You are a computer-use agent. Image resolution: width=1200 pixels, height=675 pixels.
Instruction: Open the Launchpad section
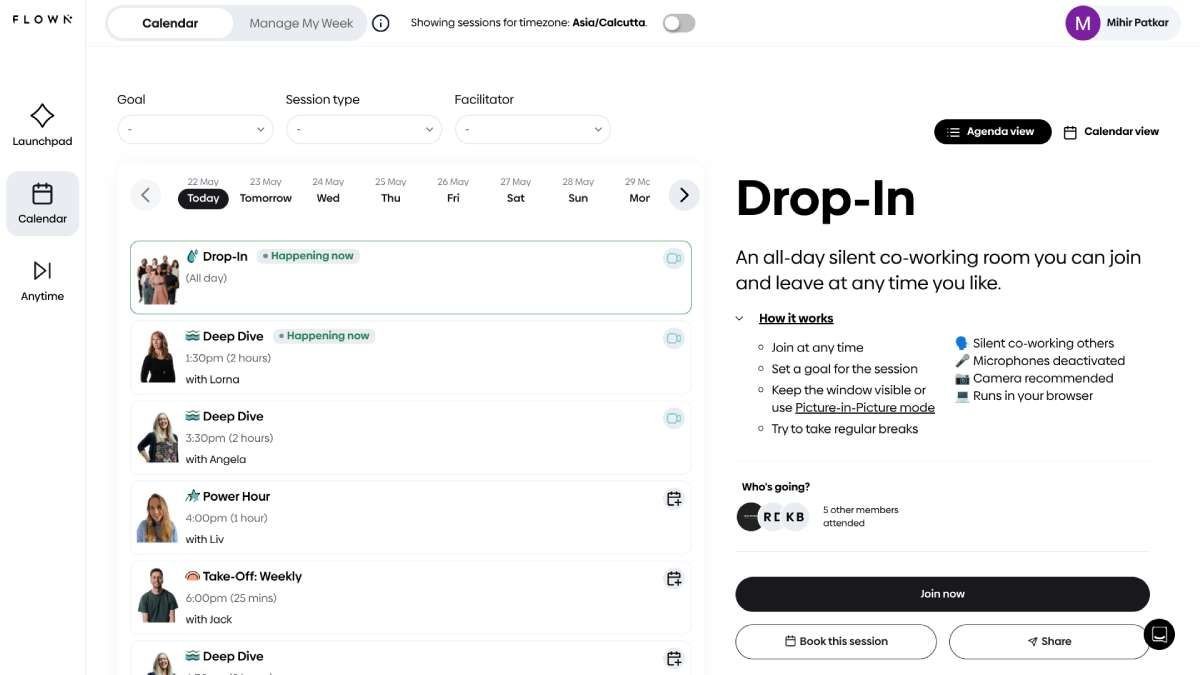[42, 125]
